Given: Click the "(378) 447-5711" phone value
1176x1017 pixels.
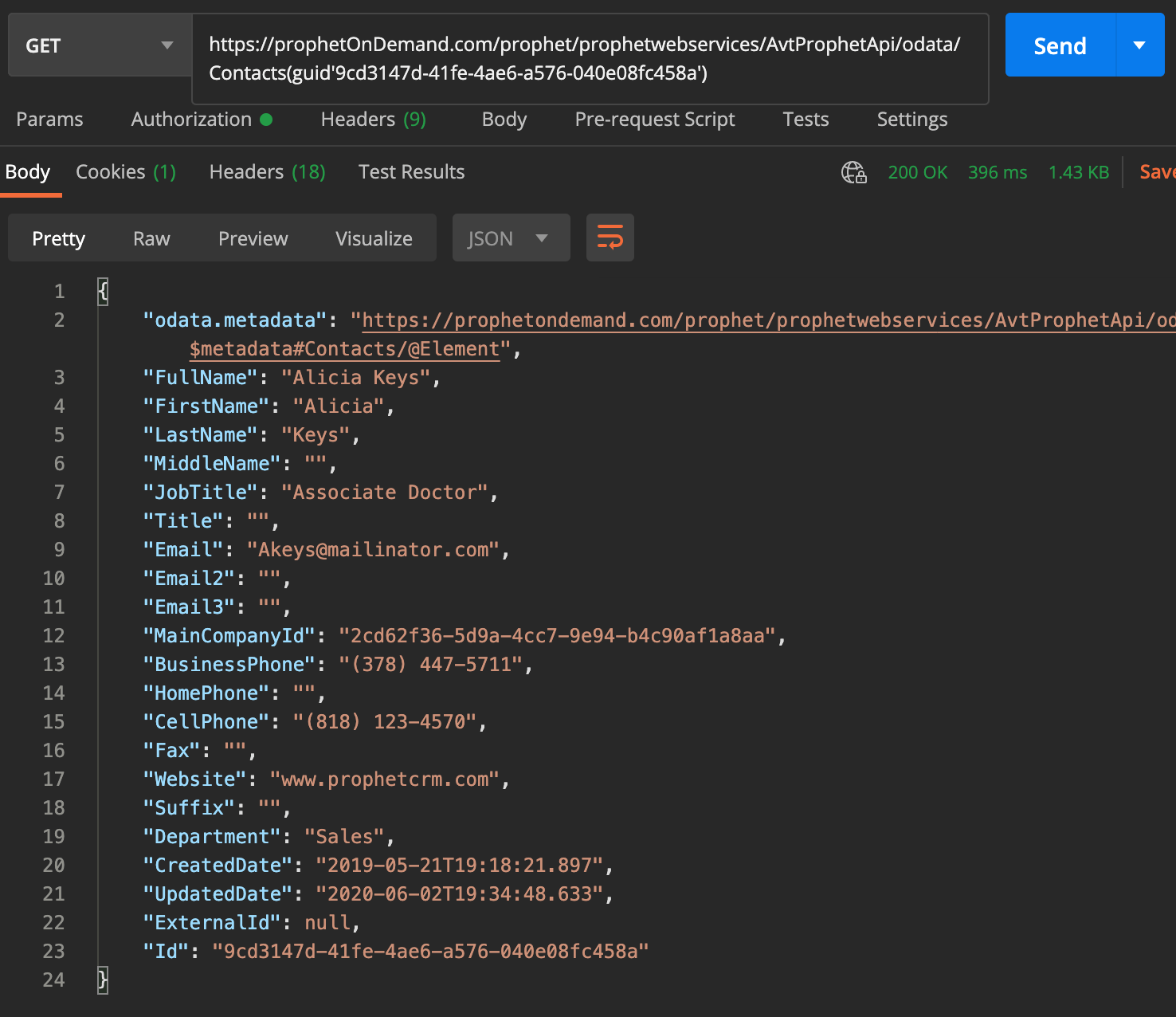Looking at the screenshot, I should [x=431, y=665].
